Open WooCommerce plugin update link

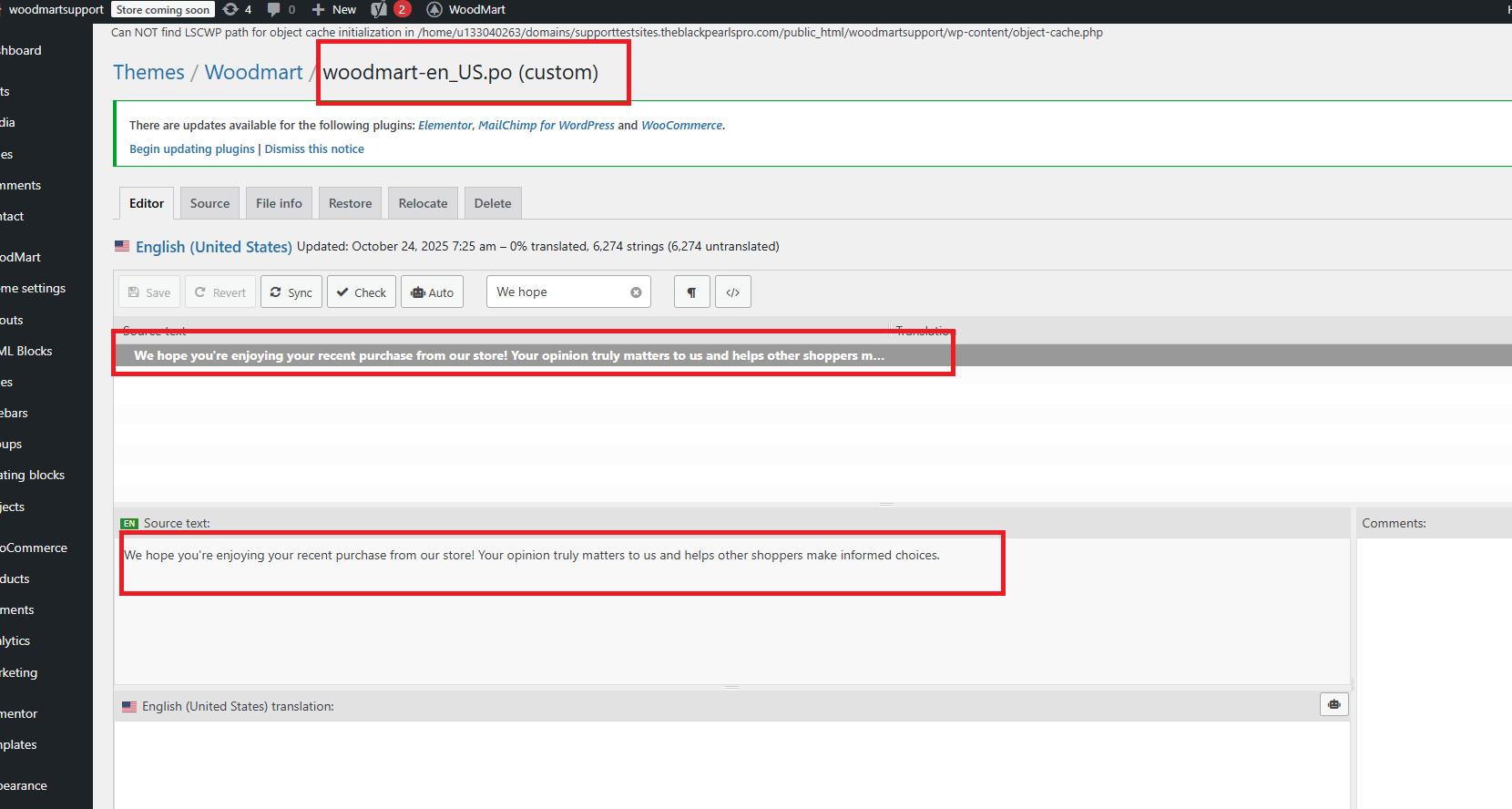(x=682, y=126)
